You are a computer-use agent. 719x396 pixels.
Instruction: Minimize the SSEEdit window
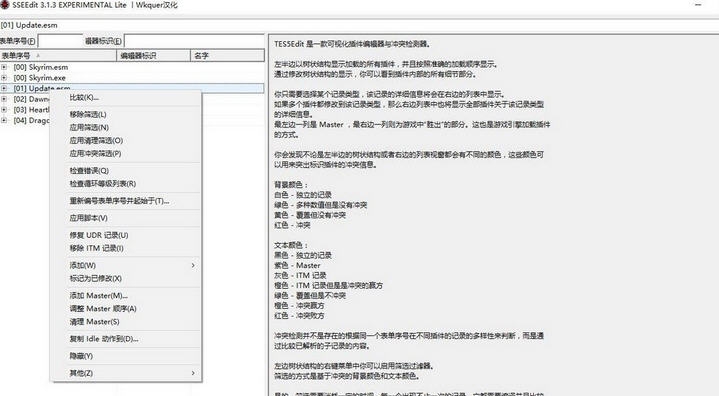point(698,5)
